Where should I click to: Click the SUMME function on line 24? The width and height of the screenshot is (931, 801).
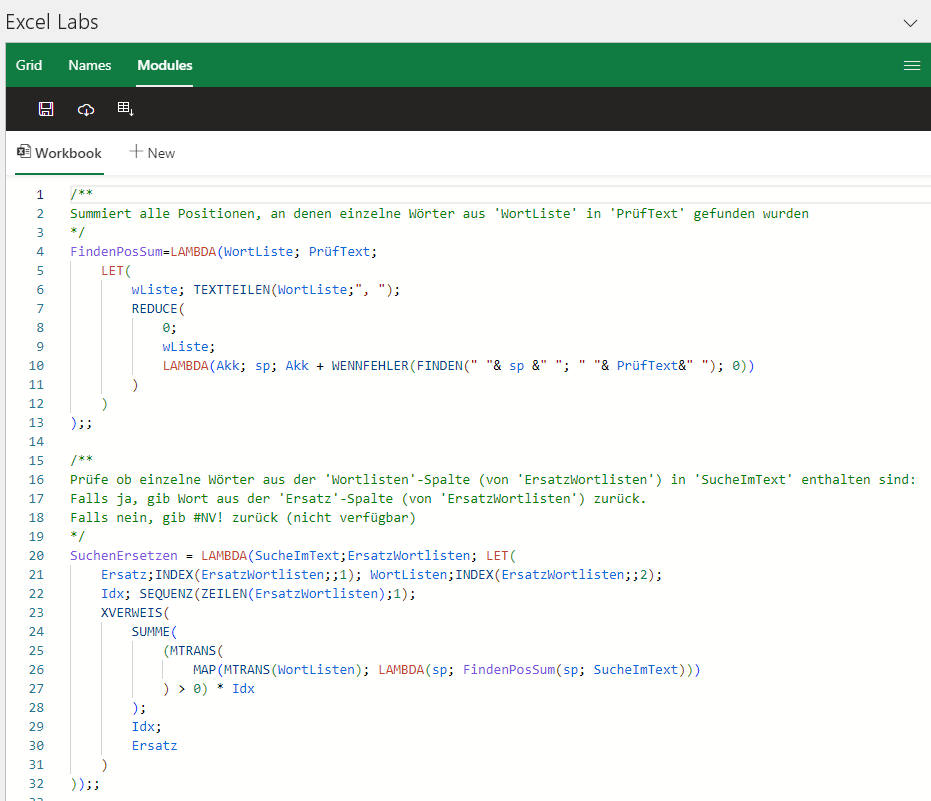click(x=151, y=632)
